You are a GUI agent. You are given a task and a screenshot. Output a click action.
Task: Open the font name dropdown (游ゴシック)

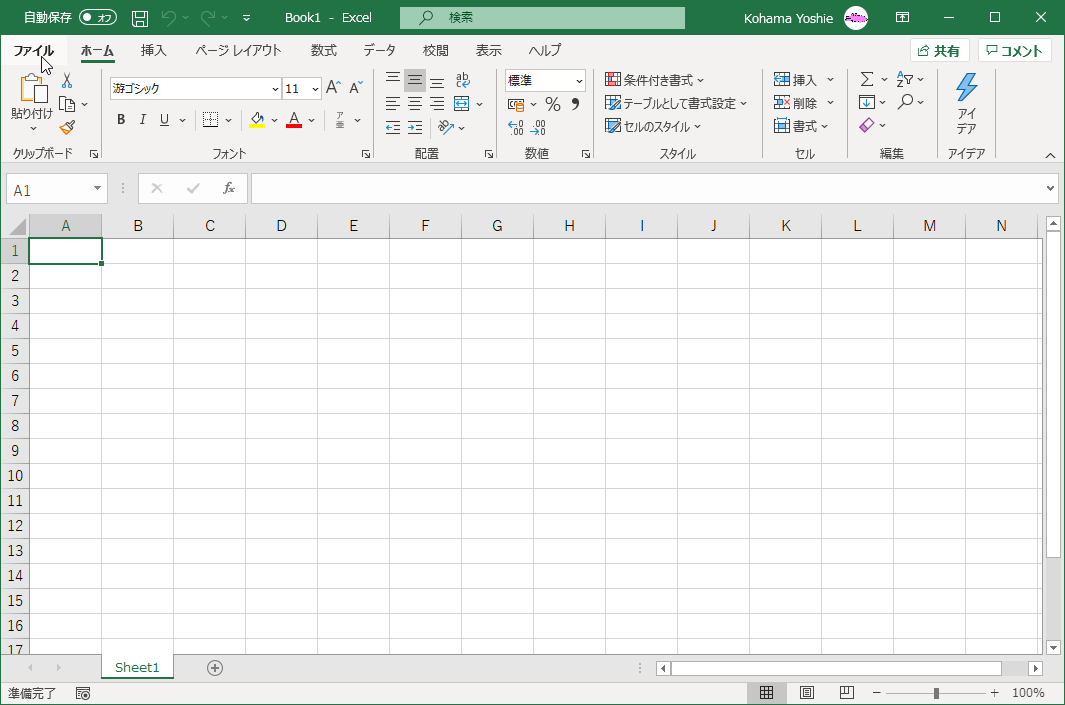pos(275,89)
